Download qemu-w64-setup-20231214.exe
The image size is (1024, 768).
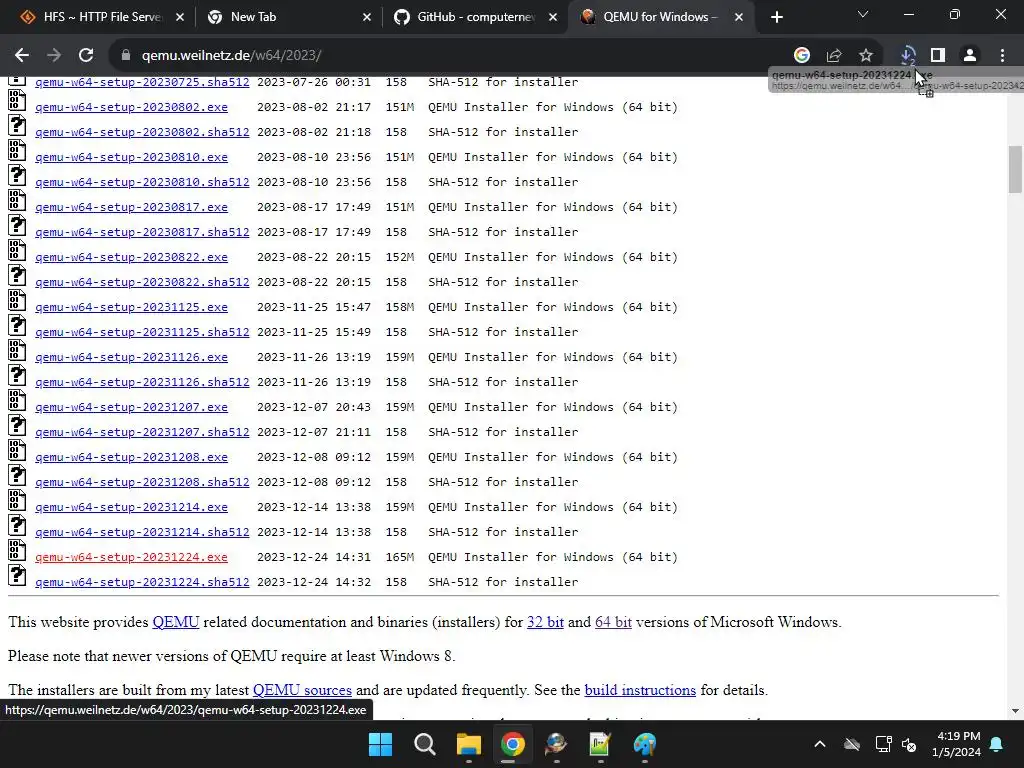[131, 507]
